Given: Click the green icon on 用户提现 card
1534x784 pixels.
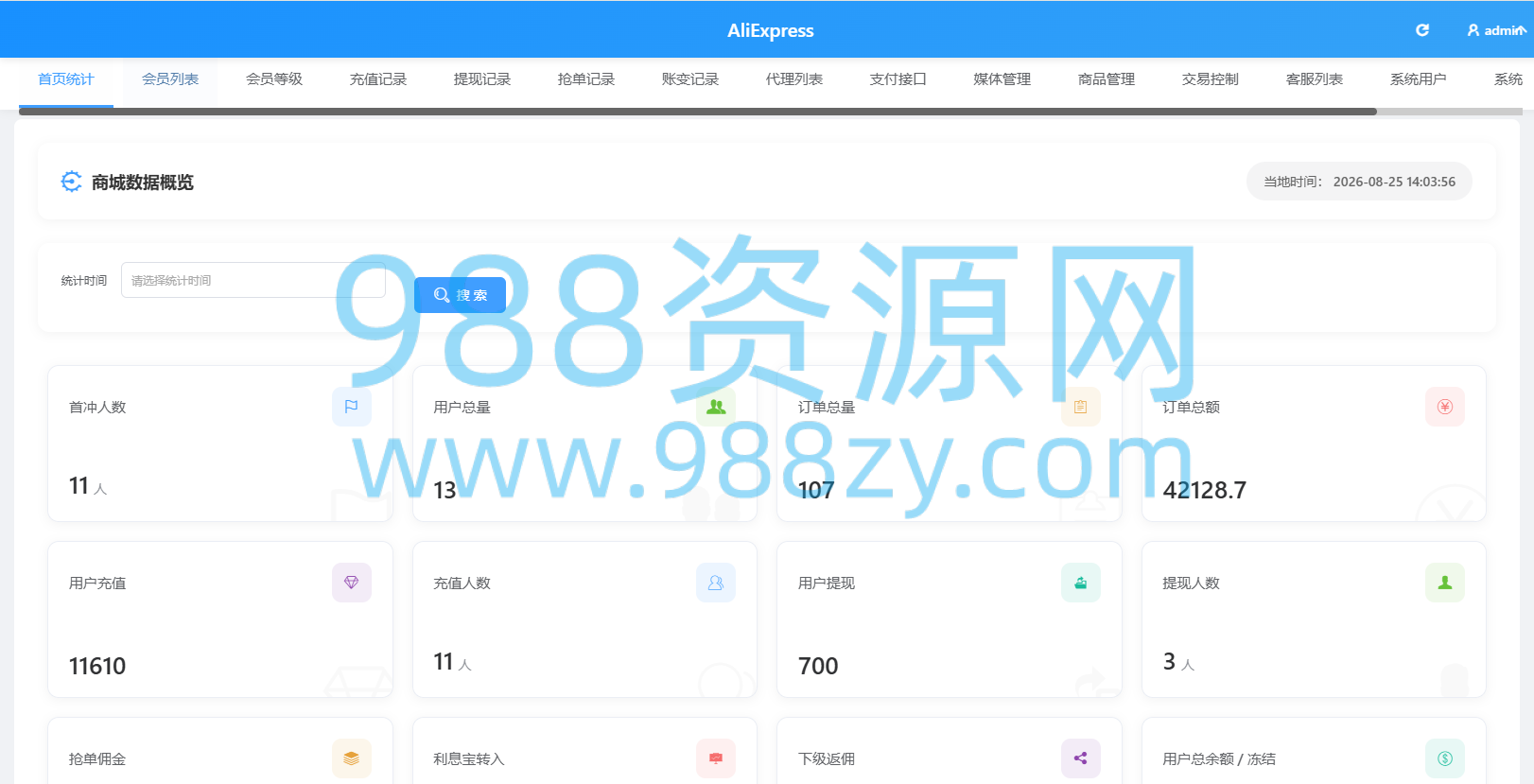Looking at the screenshot, I should point(1081,583).
